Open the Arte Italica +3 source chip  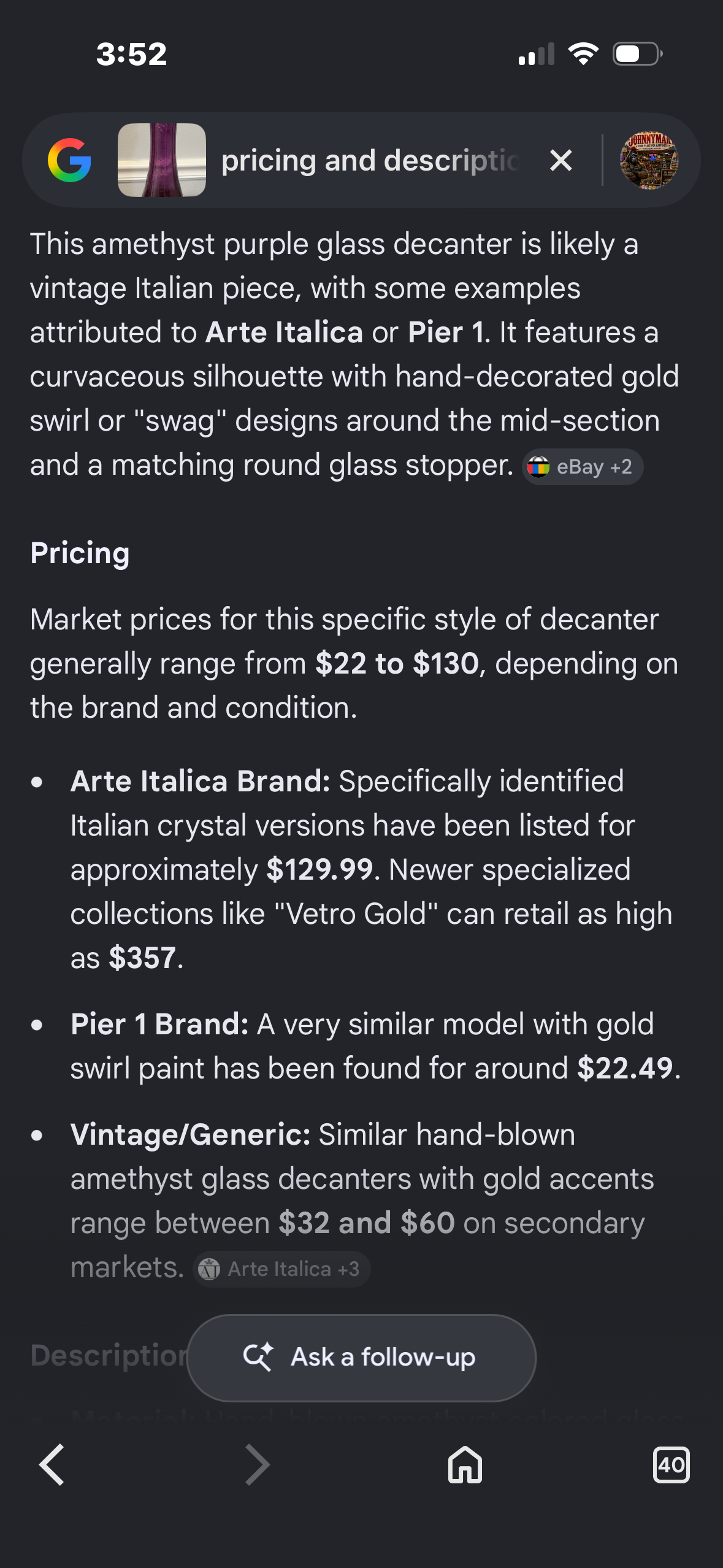click(x=281, y=1269)
